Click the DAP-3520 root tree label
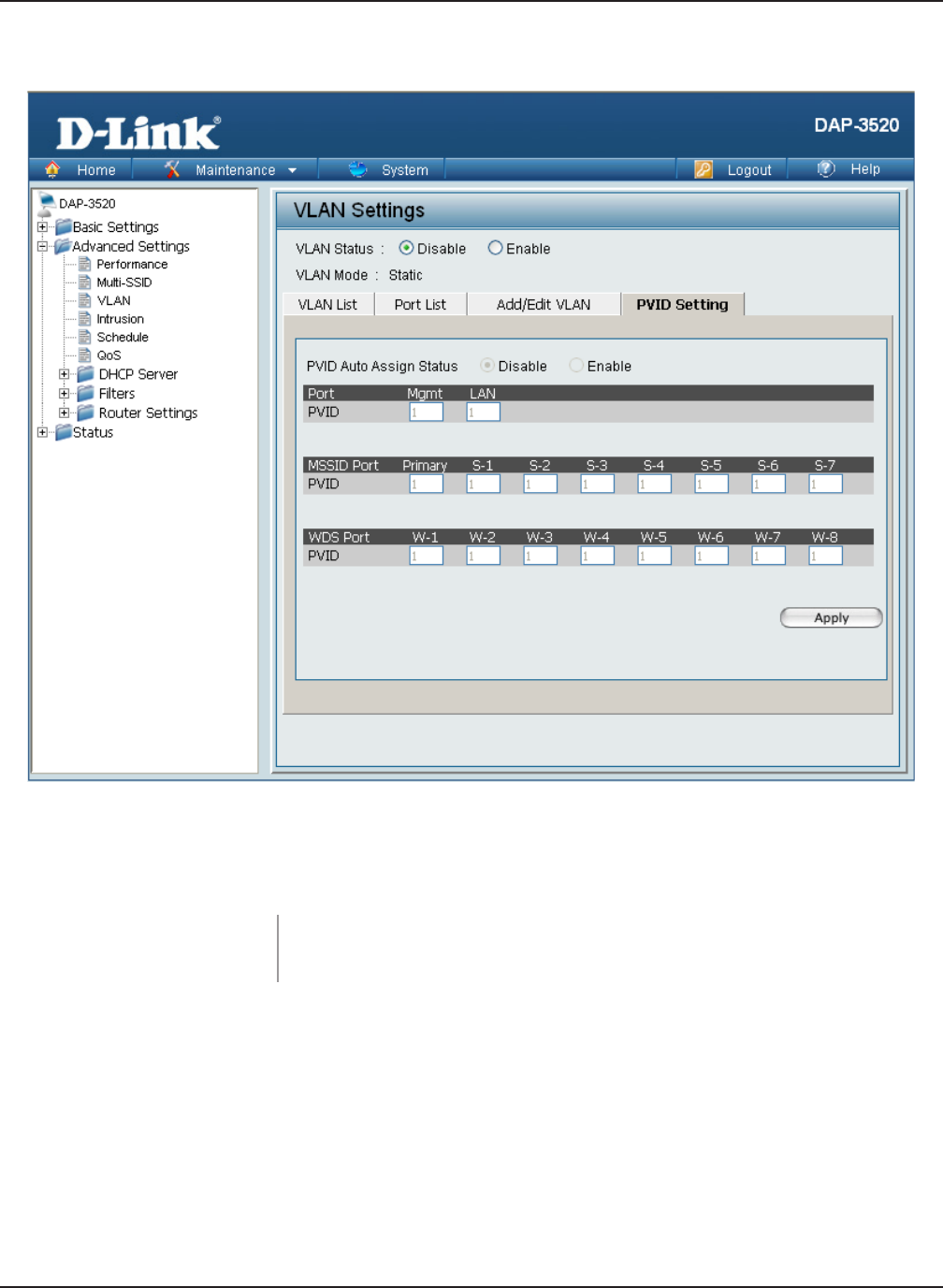Screen dimensions: 943x1288 coord(87,203)
